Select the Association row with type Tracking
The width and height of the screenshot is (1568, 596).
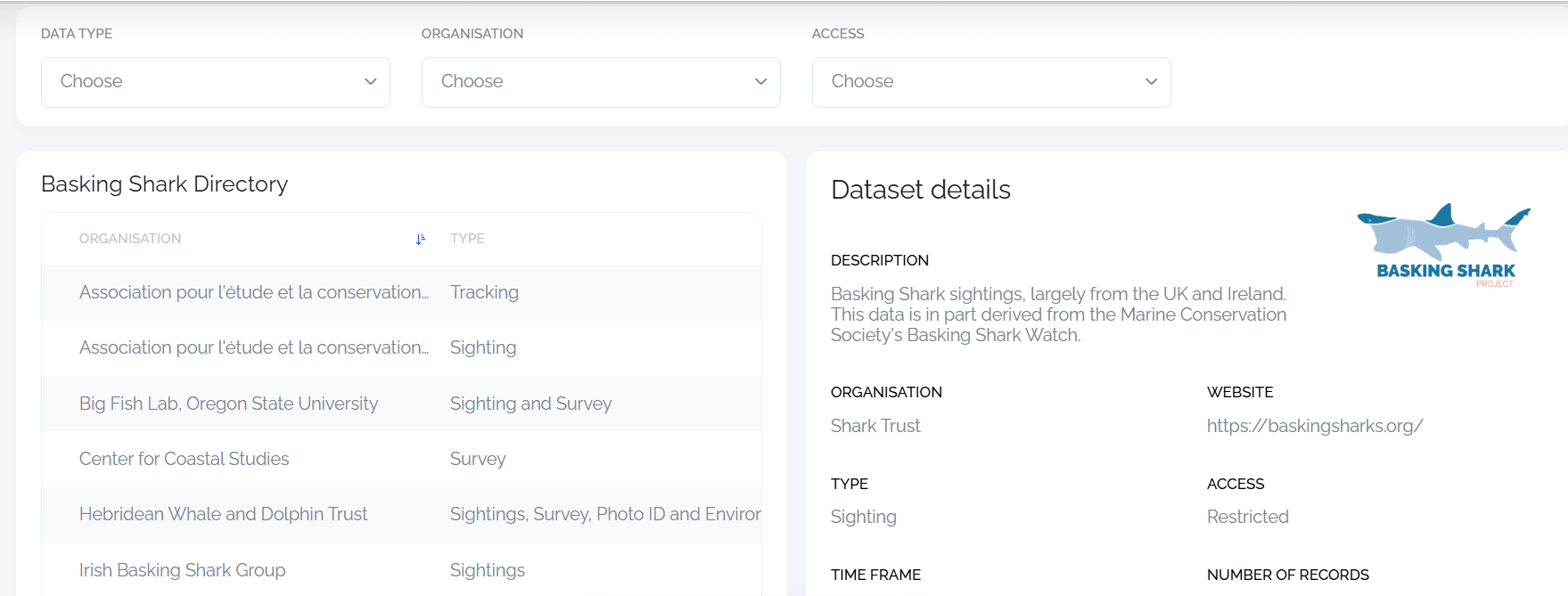pyautogui.click(x=401, y=292)
